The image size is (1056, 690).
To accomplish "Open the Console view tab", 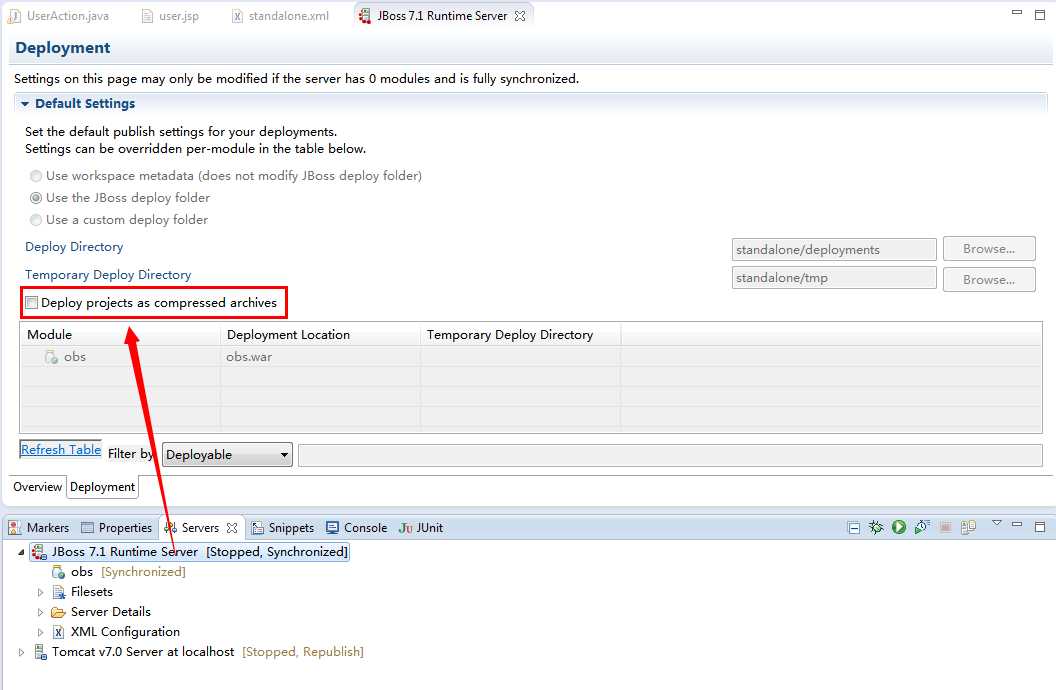I will pos(357,528).
